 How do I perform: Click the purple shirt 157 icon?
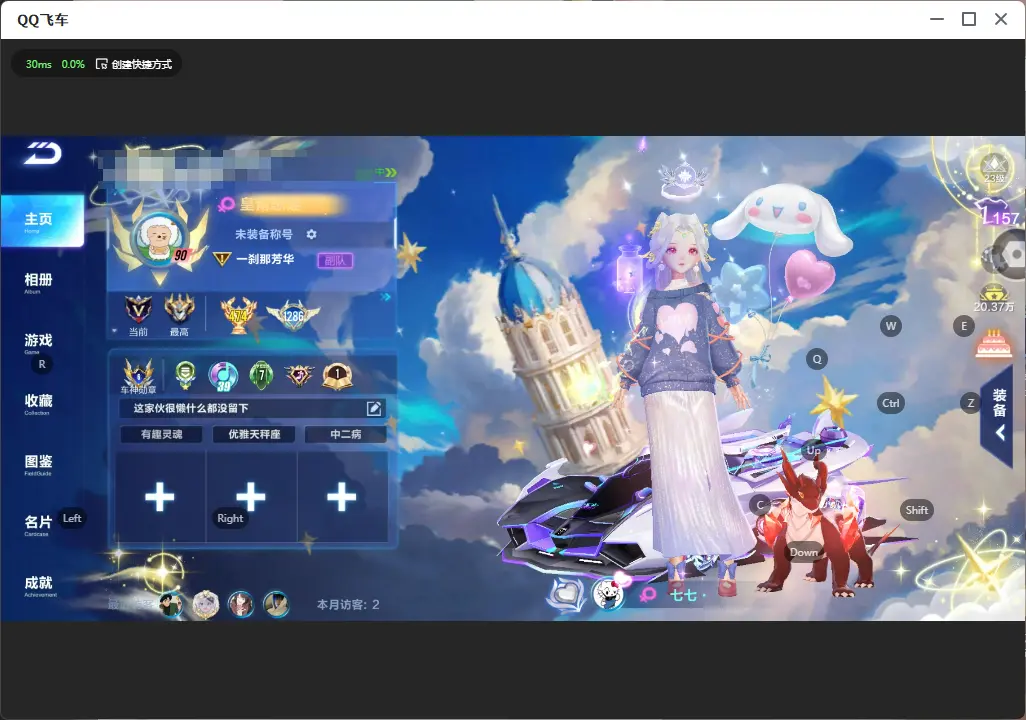(998, 213)
